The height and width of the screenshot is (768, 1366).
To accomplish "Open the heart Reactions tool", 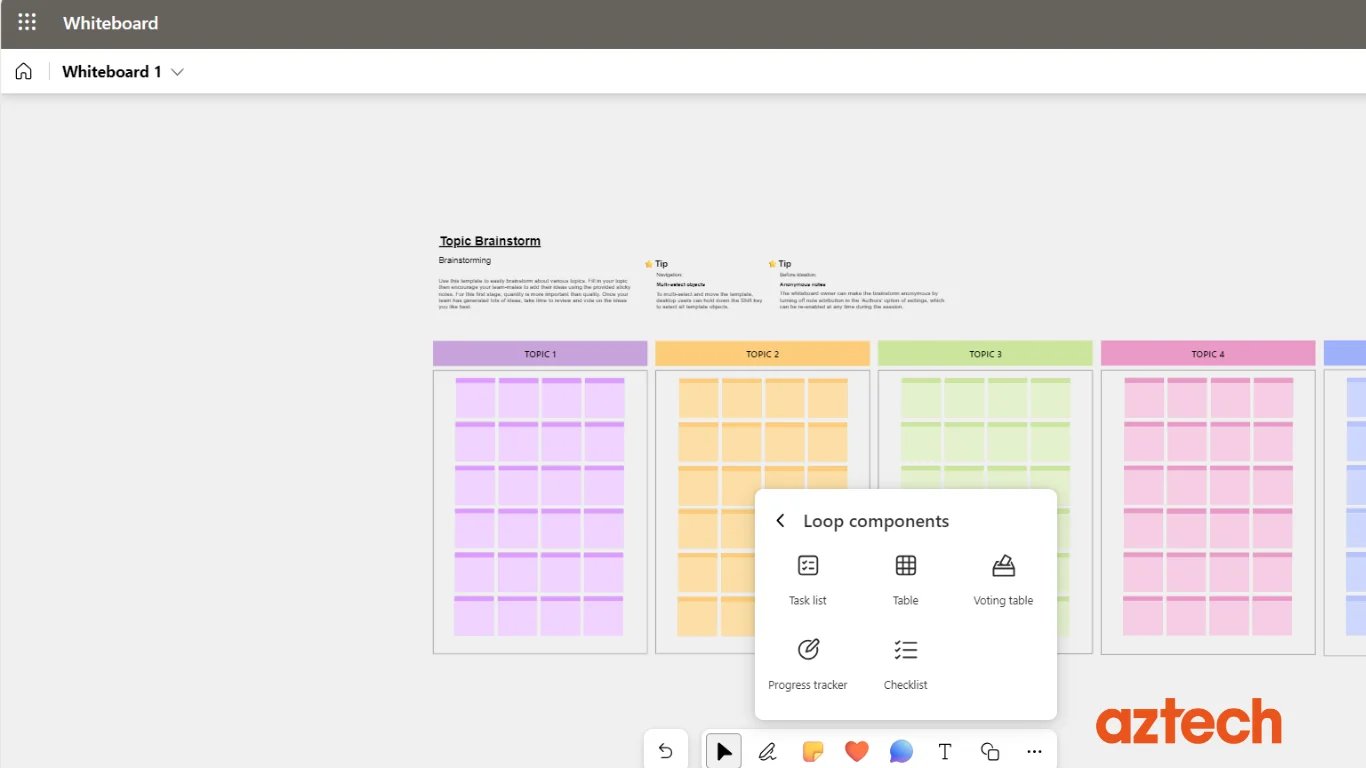I will pos(856,751).
